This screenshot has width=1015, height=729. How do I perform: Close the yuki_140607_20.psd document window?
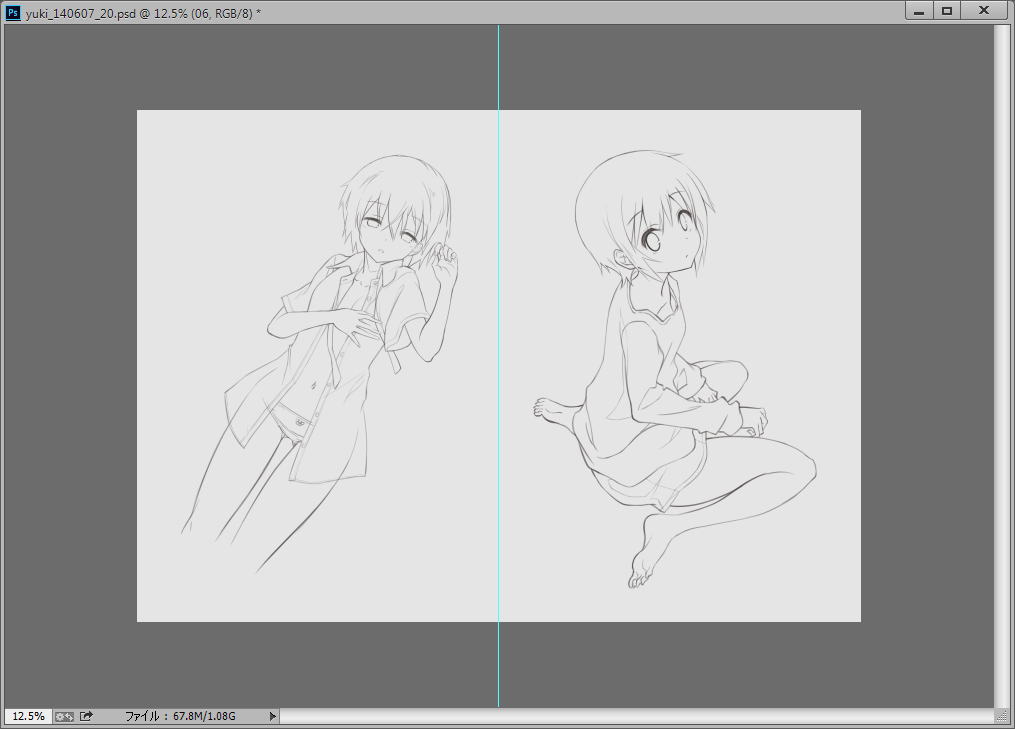pos(984,11)
